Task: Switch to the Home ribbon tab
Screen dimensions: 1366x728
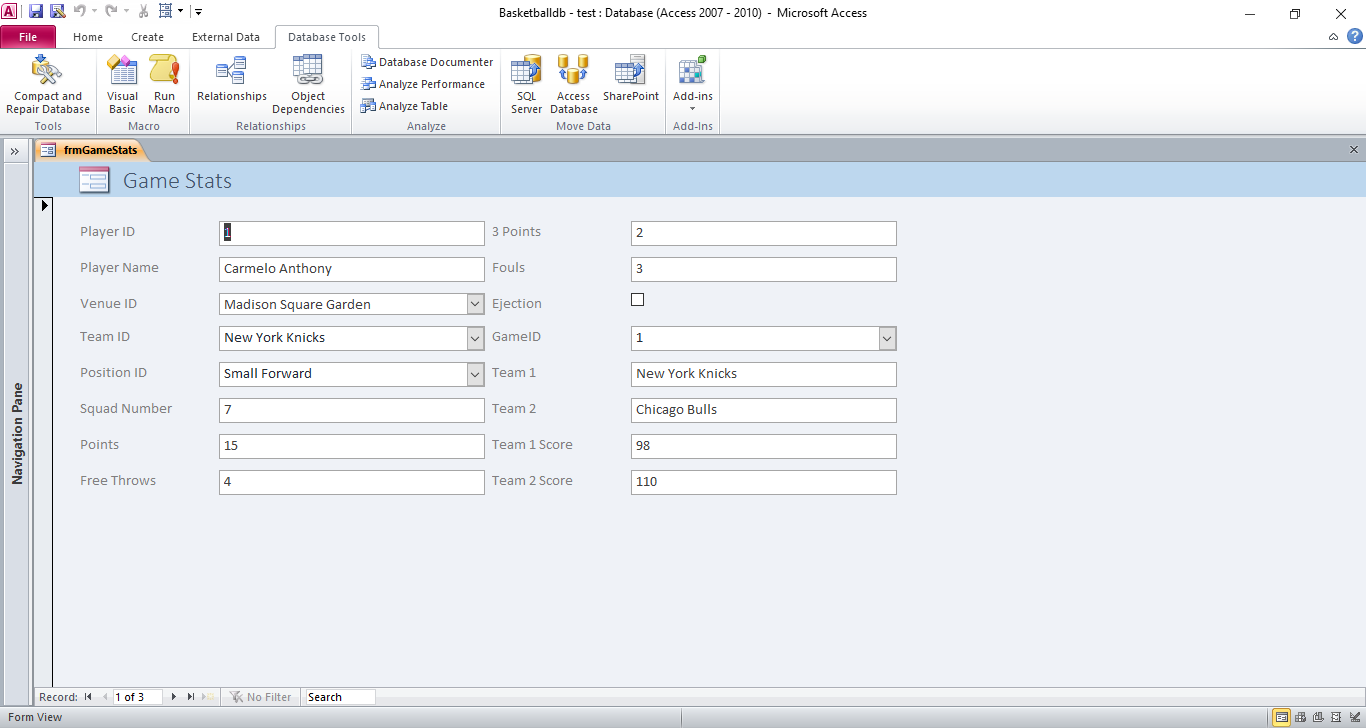Action: pyautogui.click(x=88, y=37)
